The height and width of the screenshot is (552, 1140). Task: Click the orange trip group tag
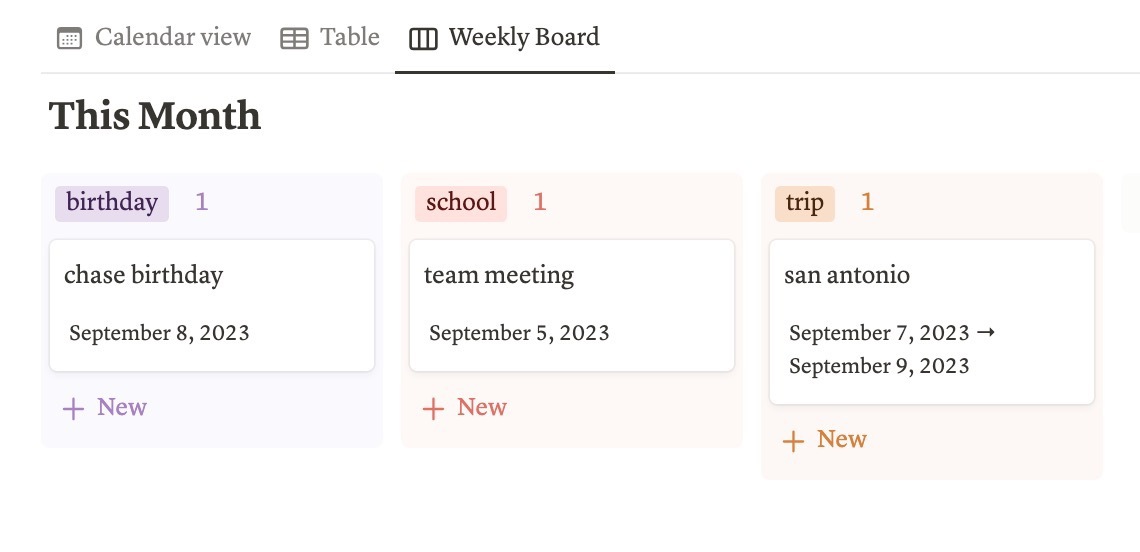805,203
